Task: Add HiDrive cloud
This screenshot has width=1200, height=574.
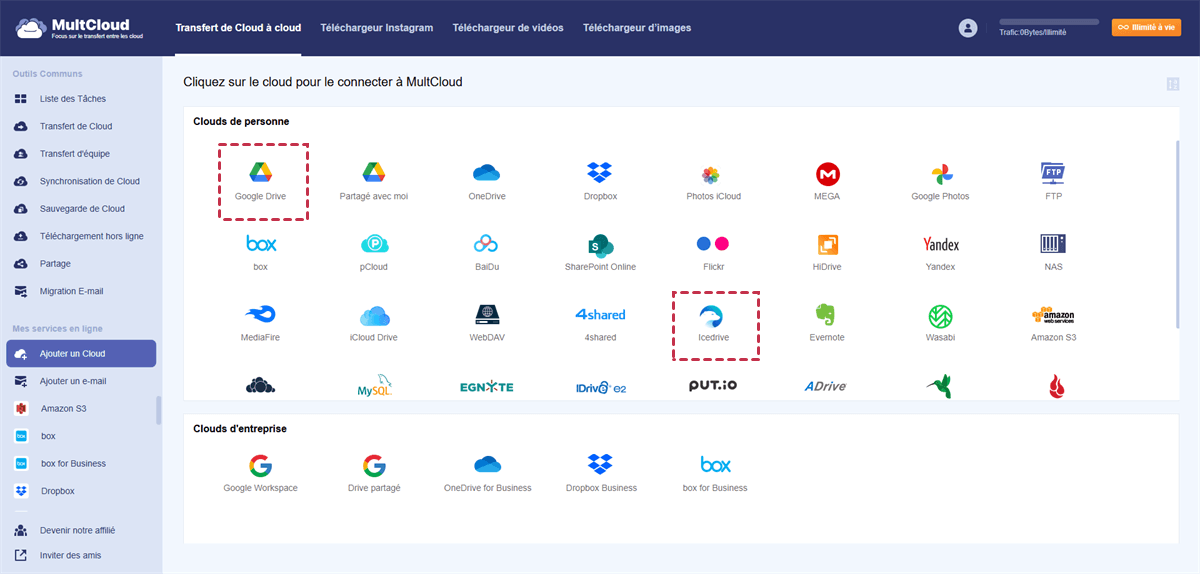Action: (x=827, y=252)
